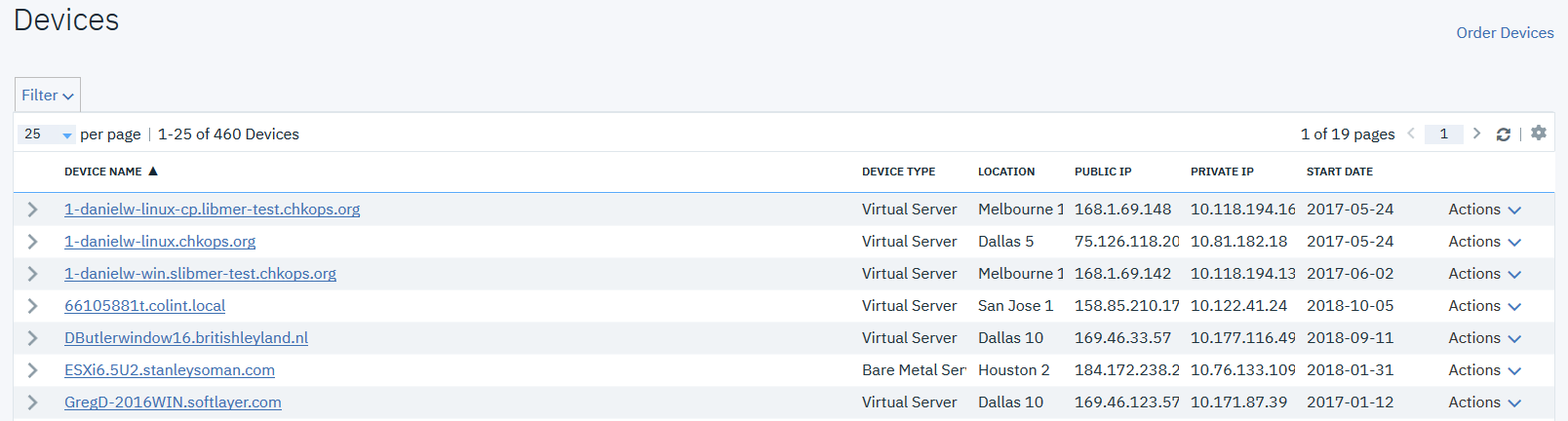Expand row for GregD-2016WIN.softlayer.com
Image resolution: width=1568 pixels, height=421 pixels.
[32, 402]
